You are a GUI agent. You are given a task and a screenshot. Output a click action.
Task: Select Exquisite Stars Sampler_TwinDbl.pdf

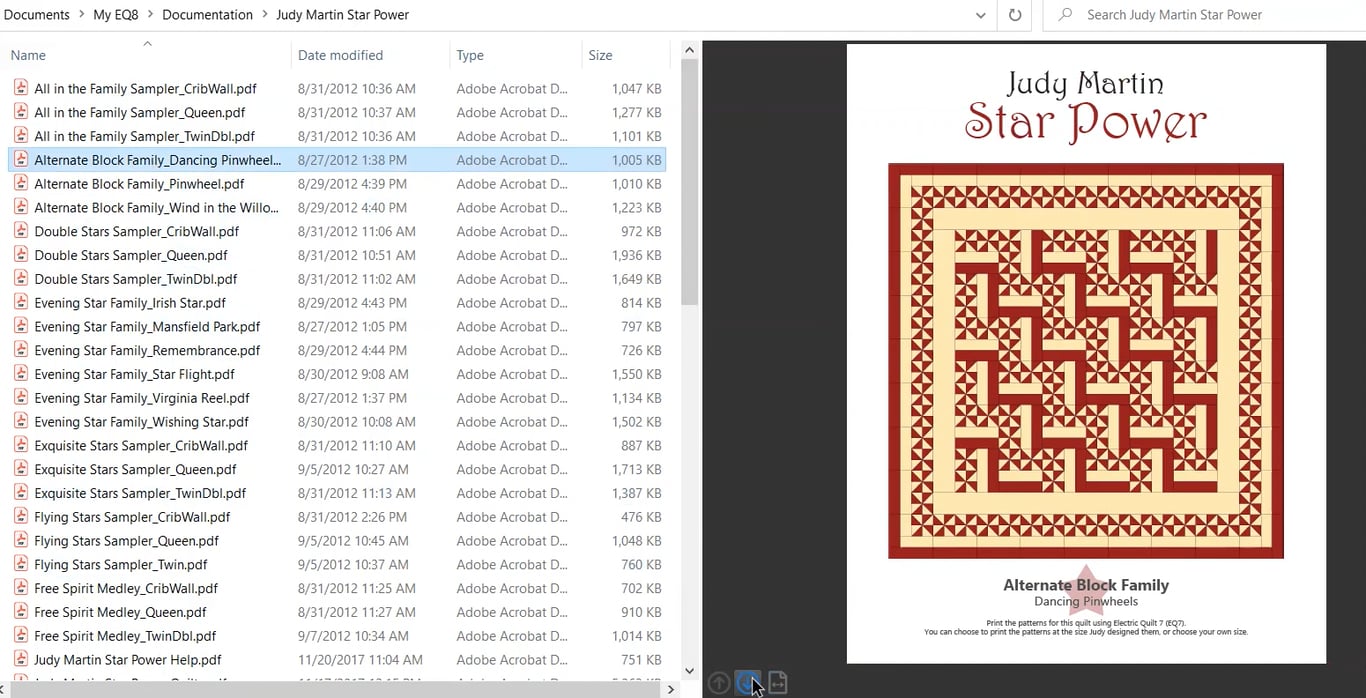(x=140, y=493)
